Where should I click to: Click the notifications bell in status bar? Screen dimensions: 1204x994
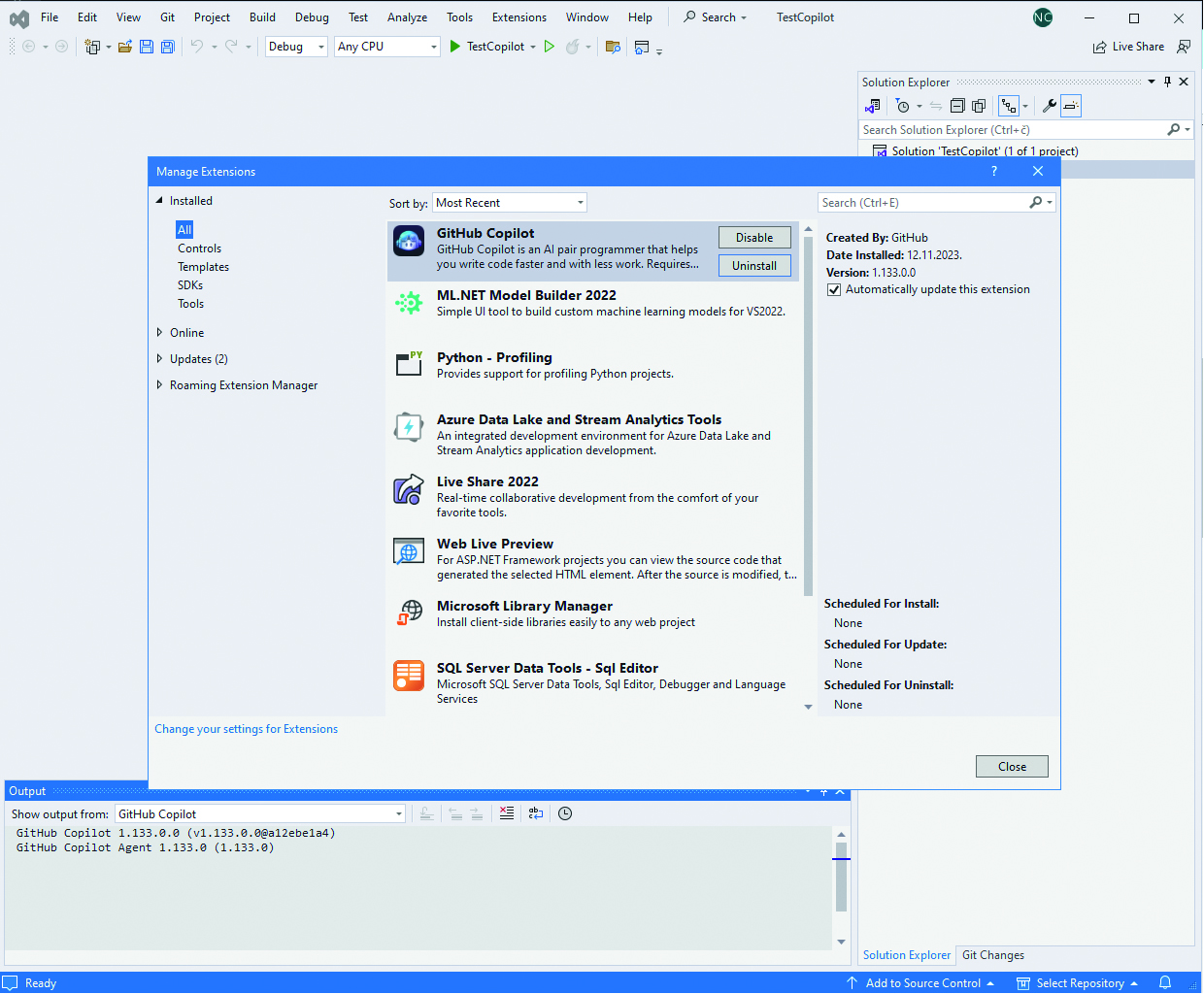1165,982
